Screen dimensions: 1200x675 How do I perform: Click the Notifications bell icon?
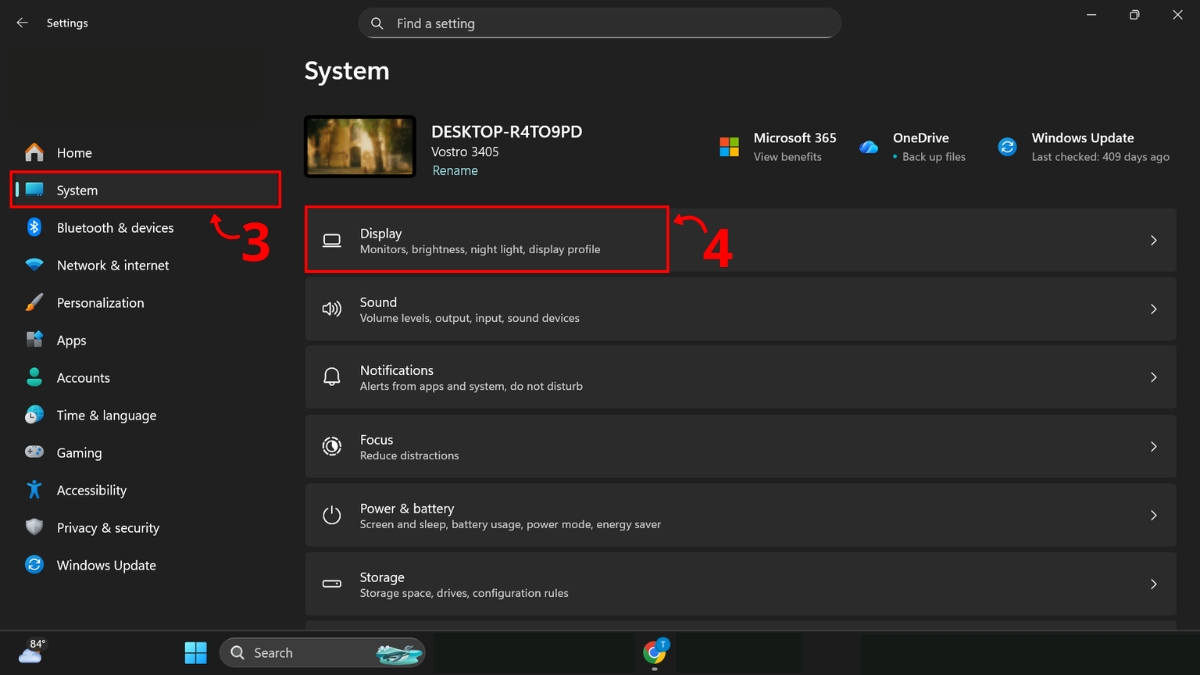332,377
